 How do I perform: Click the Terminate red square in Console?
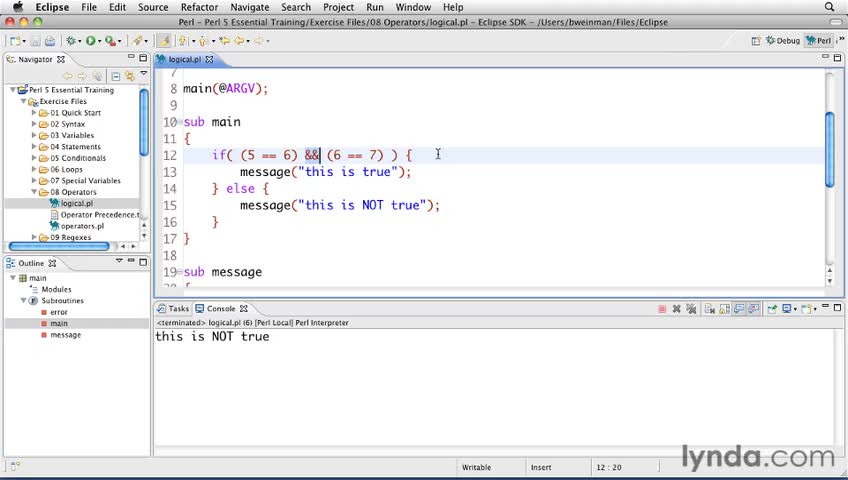(662, 309)
